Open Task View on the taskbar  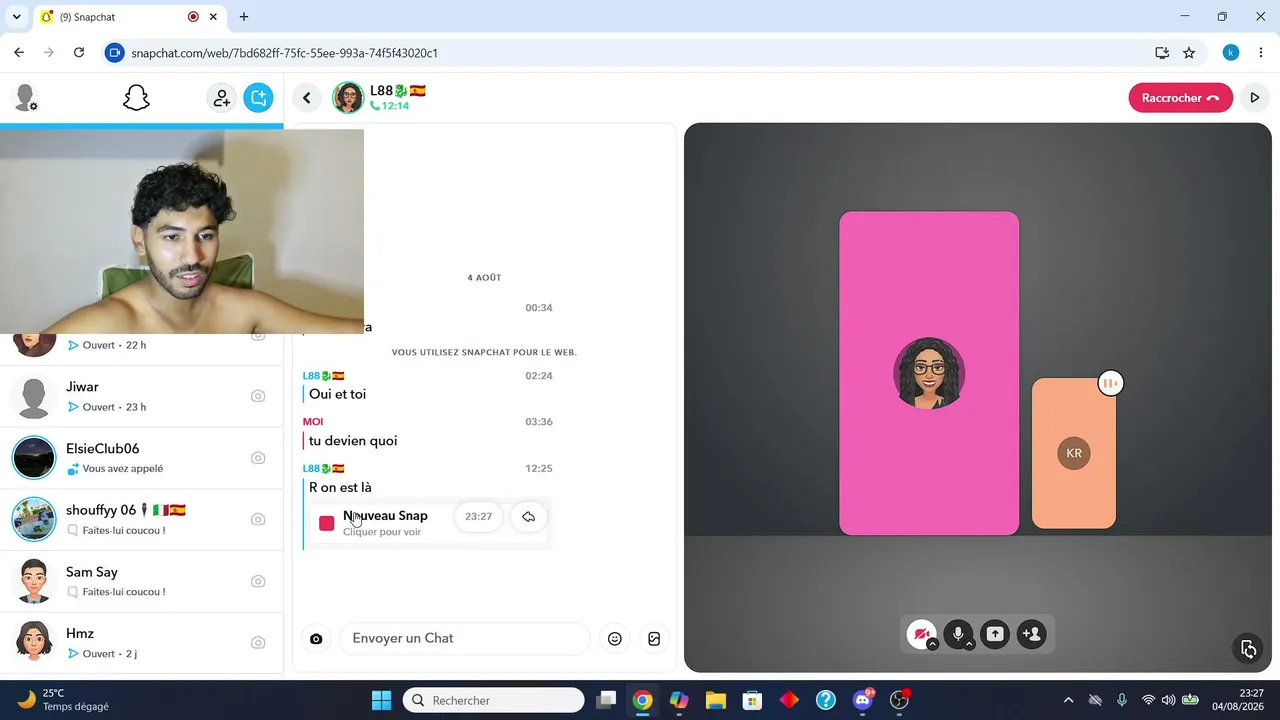tap(606, 700)
